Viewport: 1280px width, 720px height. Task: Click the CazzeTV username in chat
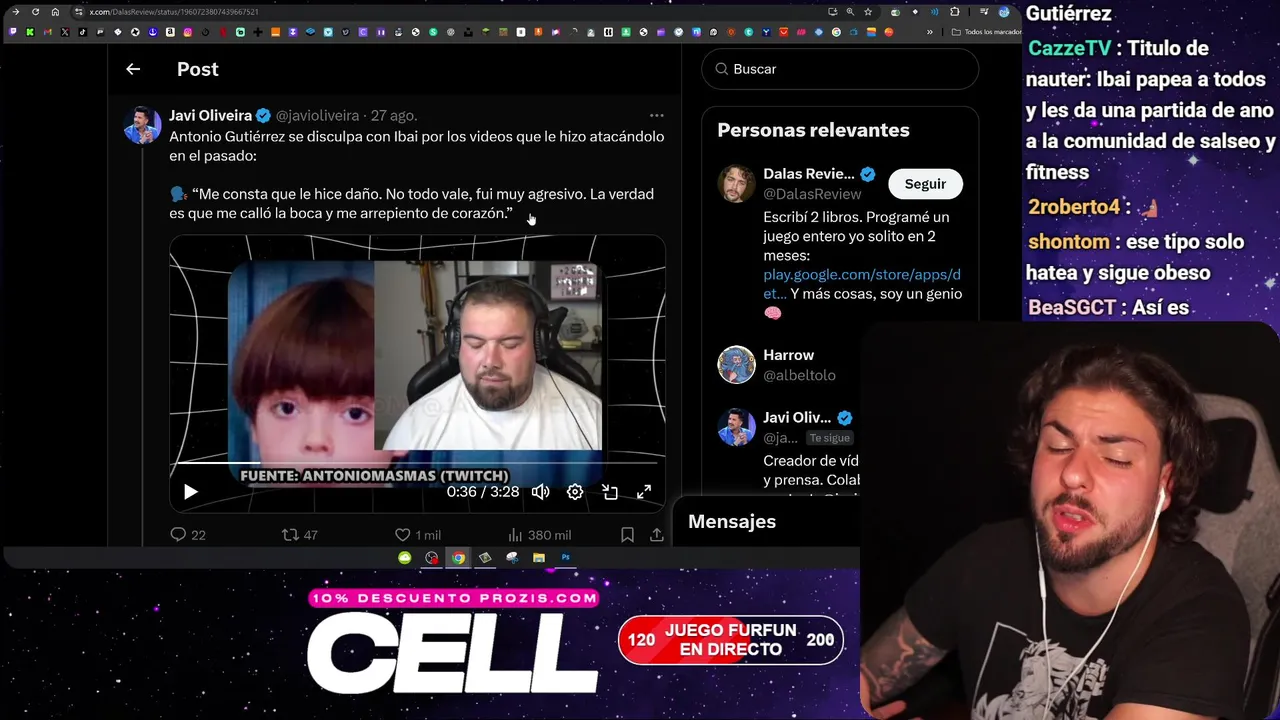pyautogui.click(x=1069, y=48)
